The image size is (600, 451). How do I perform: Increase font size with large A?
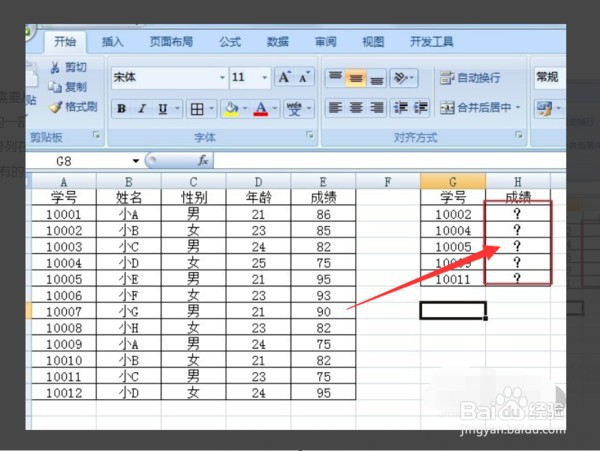tap(284, 77)
